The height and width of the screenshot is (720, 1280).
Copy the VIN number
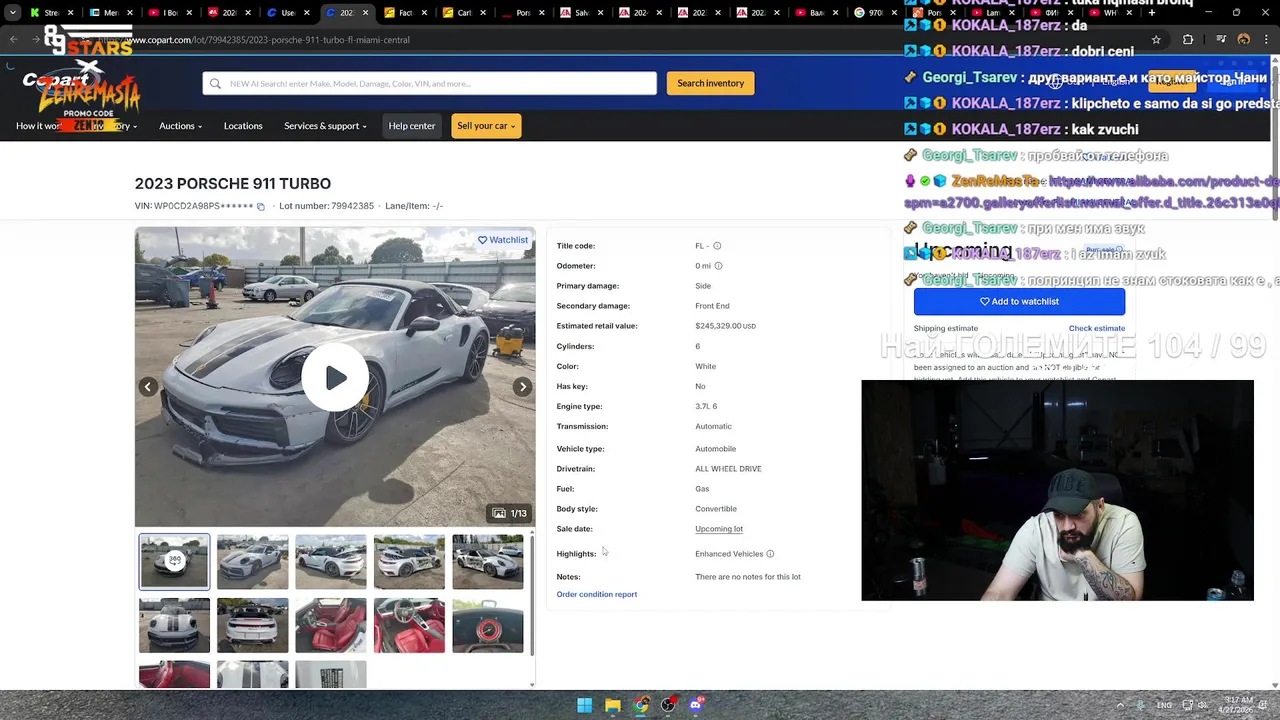261,207
